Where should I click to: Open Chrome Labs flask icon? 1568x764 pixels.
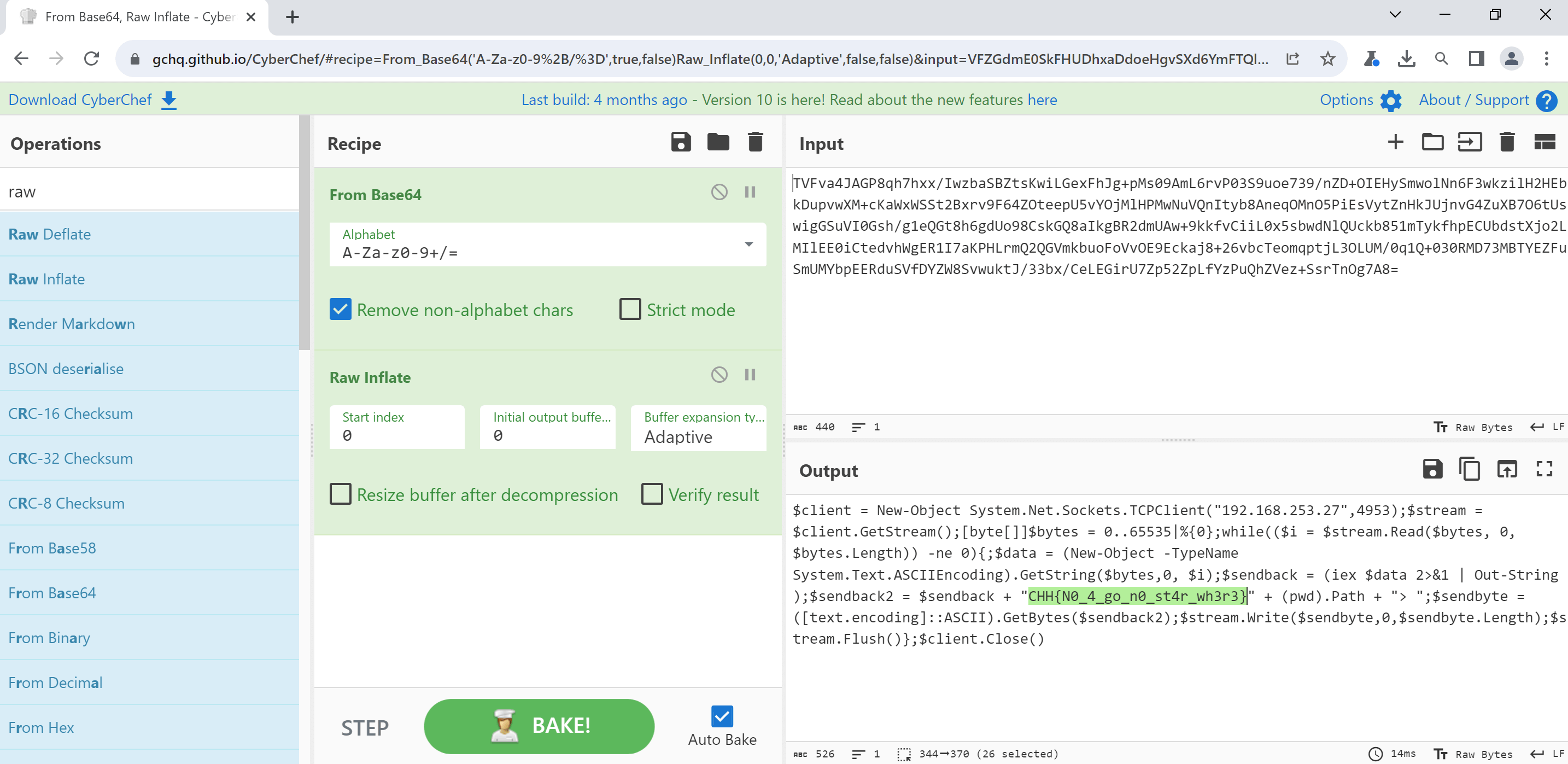pyautogui.click(x=1371, y=59)
